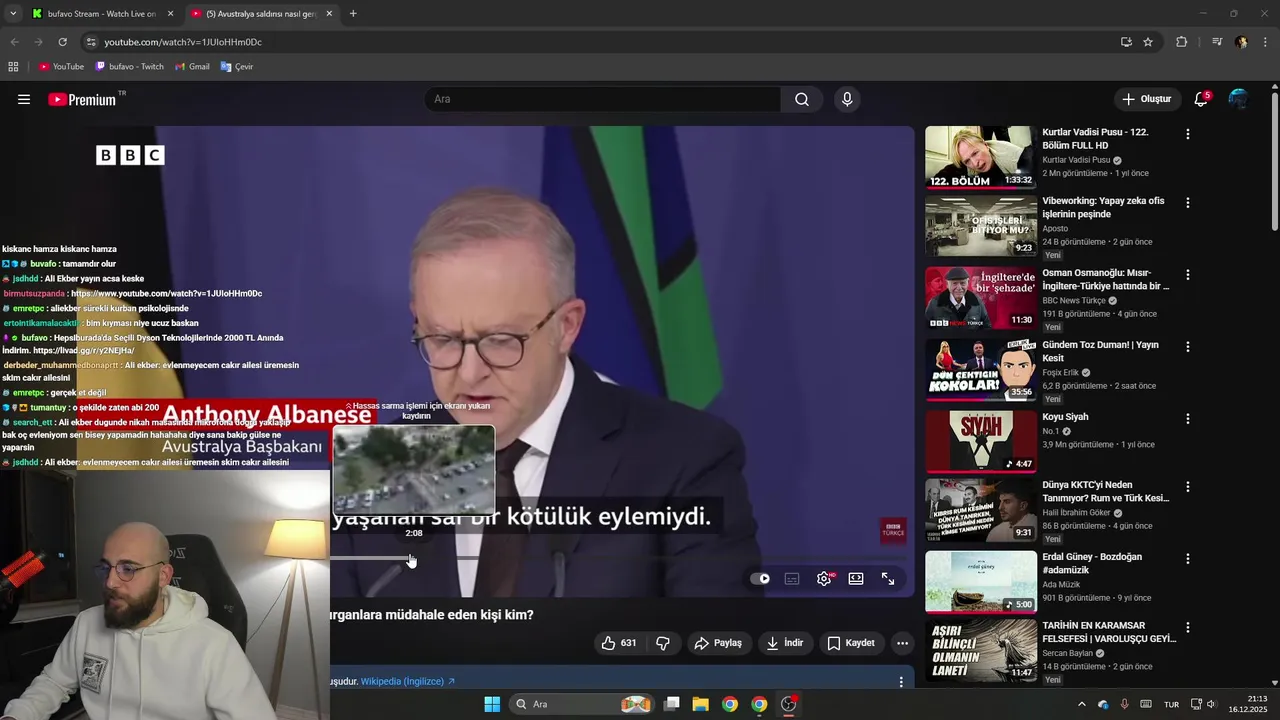The width and height of the screenshot is (1280, 720).
Task: Open more options for Vibeworking video
Action: coord(1188,203)
